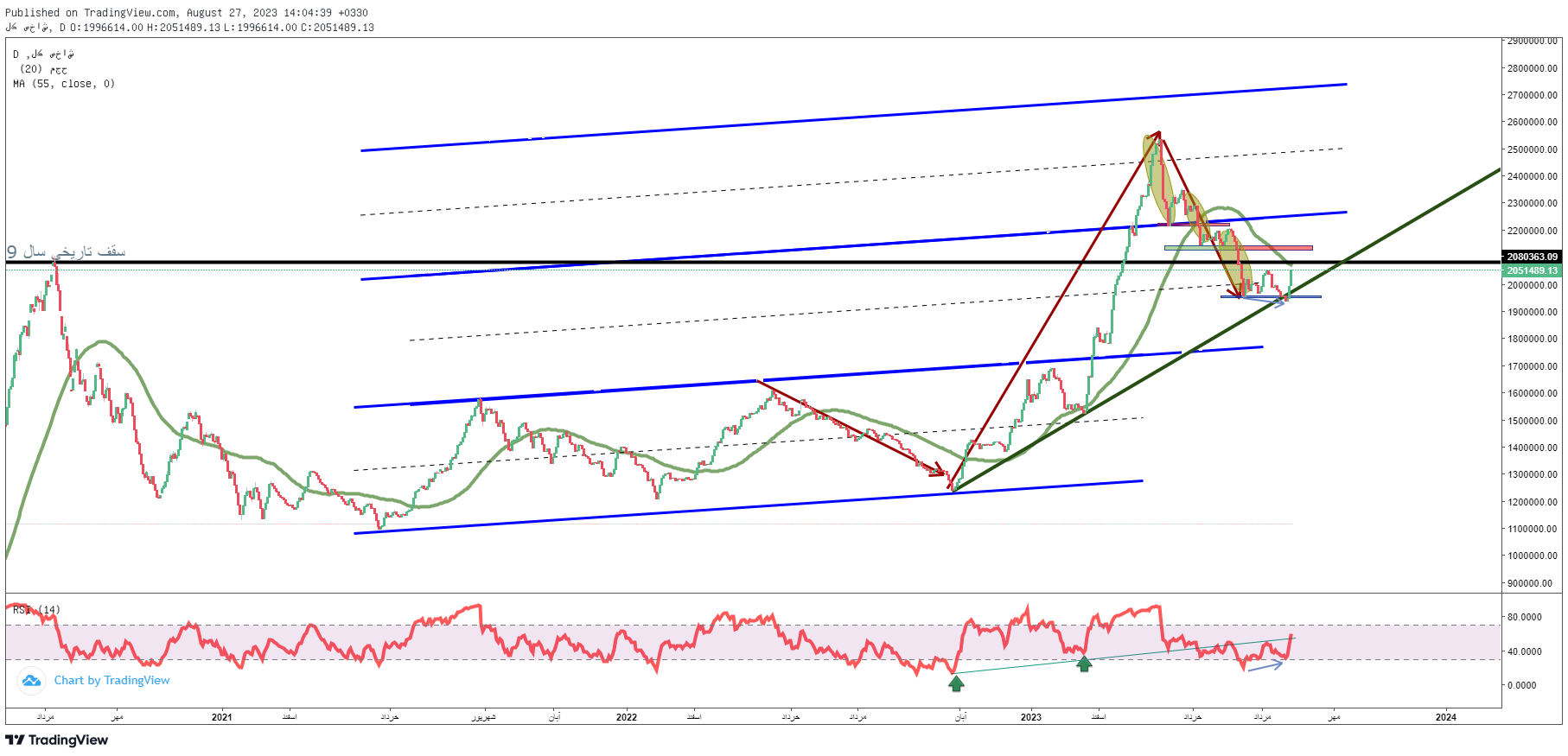Open the Chart by TradingView link
Image resolution: width=1568 pixels, height=756 pixels.
pos(112,681)
